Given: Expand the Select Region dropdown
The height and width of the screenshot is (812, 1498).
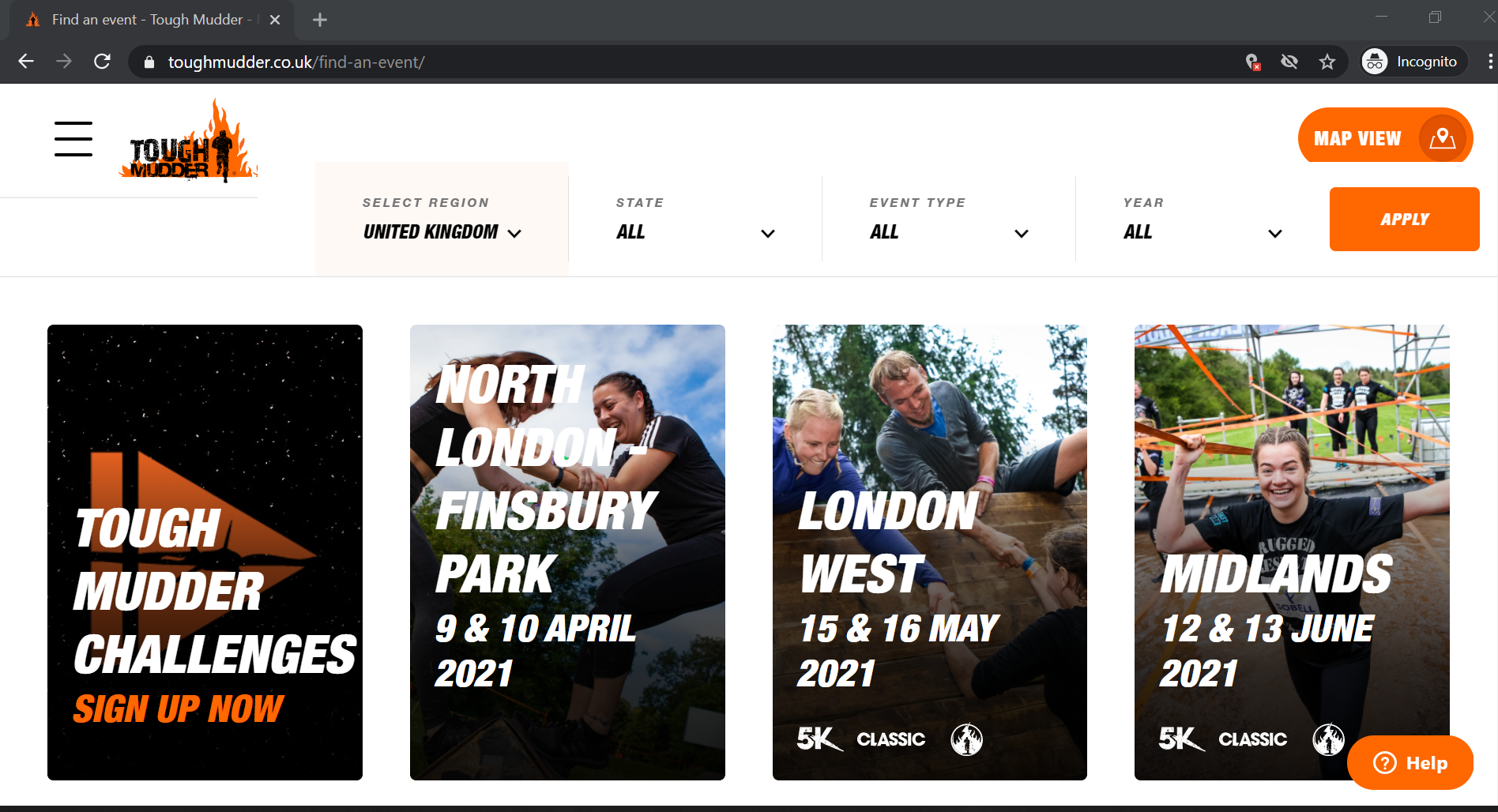Looking at the screenshot, I should [x=442, y=219].
